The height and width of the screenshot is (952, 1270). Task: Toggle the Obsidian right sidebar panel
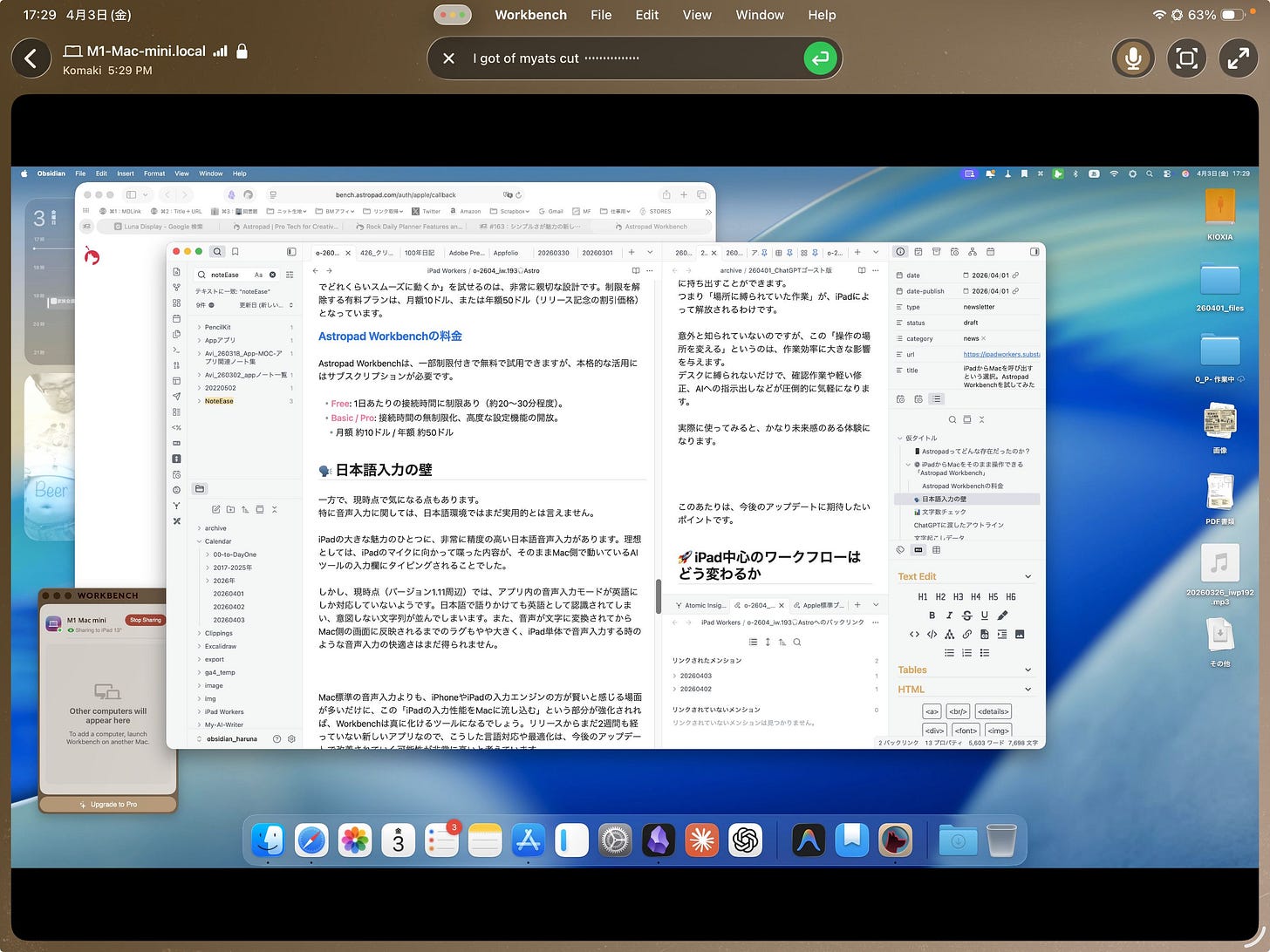[1034, 252]
